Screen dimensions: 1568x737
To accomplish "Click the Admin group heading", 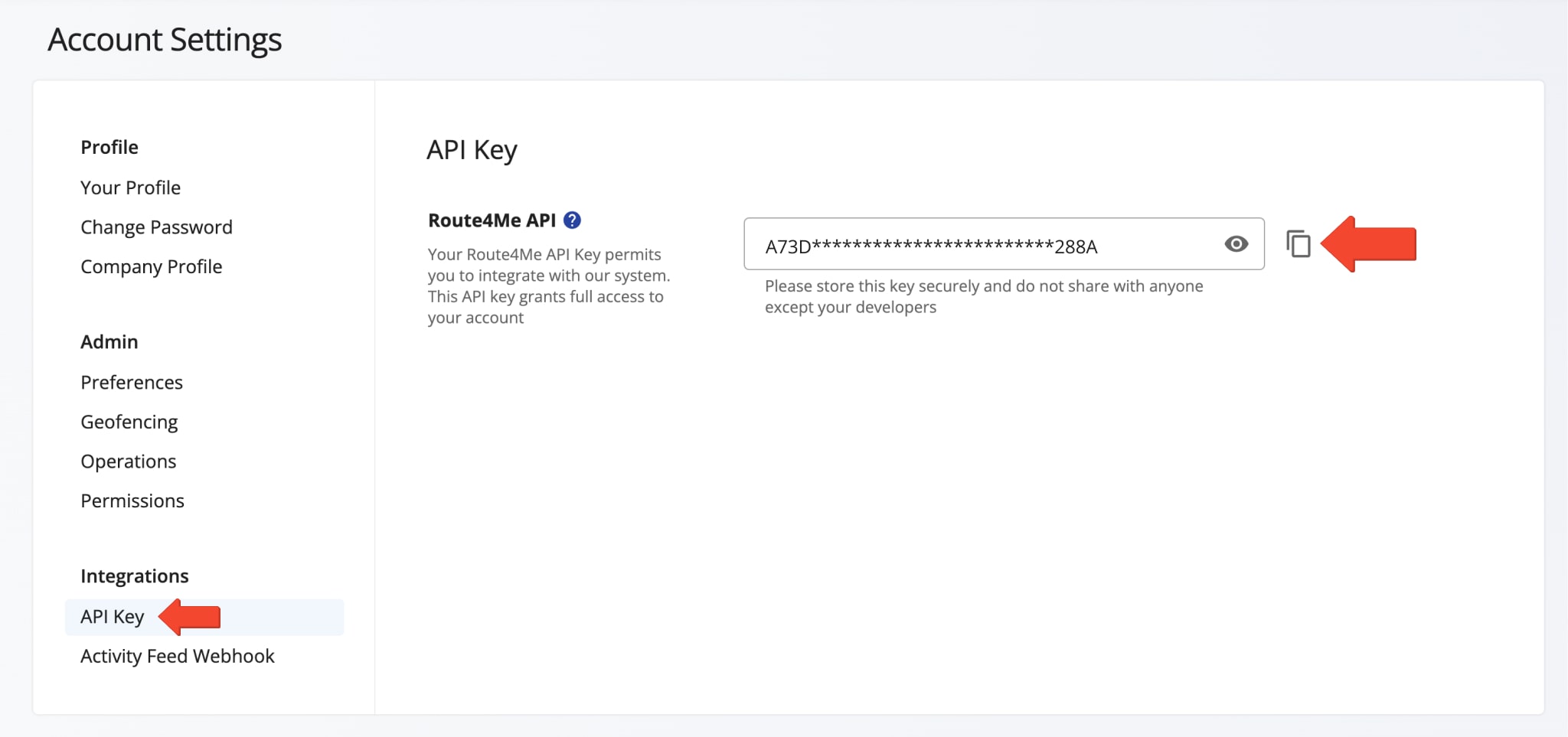I will pyautogui.click(x=109, y=341).
